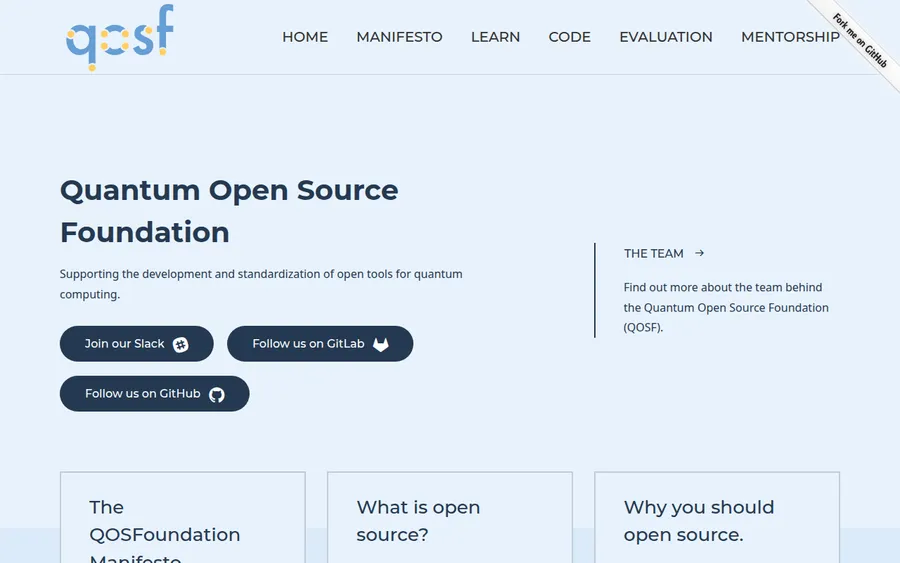
Task: Click the QOSF logo
Action: (119, 37)
